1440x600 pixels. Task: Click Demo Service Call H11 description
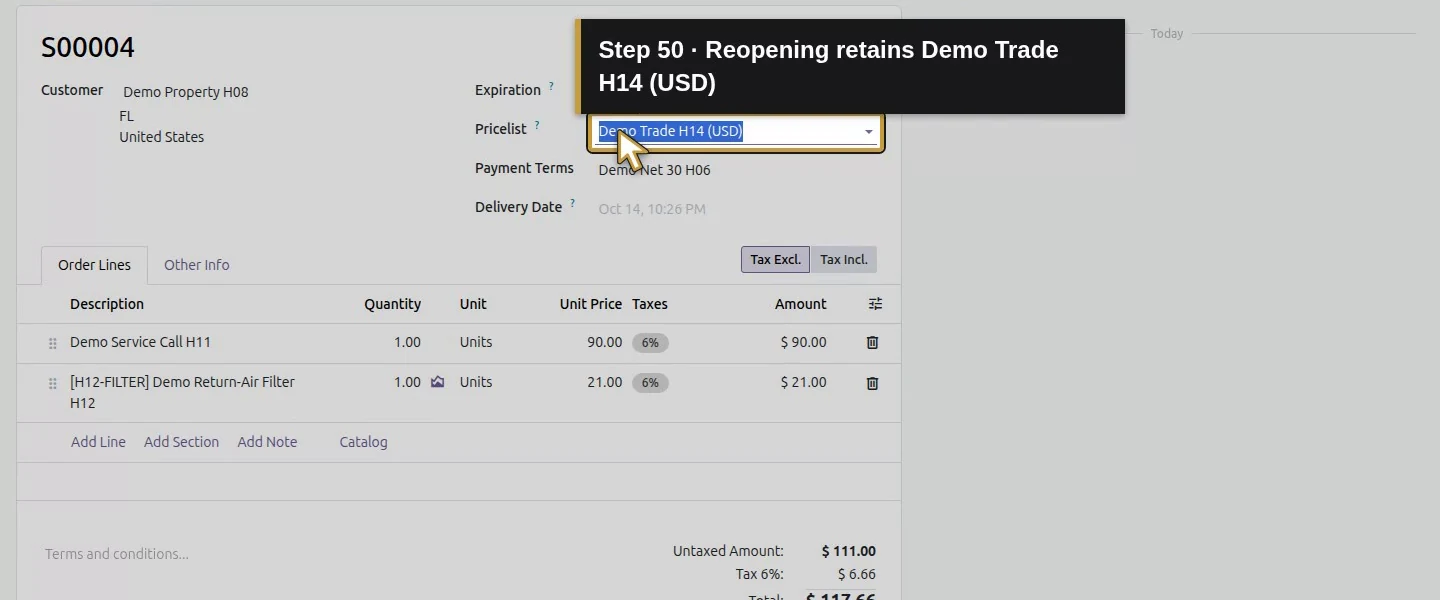140,342
